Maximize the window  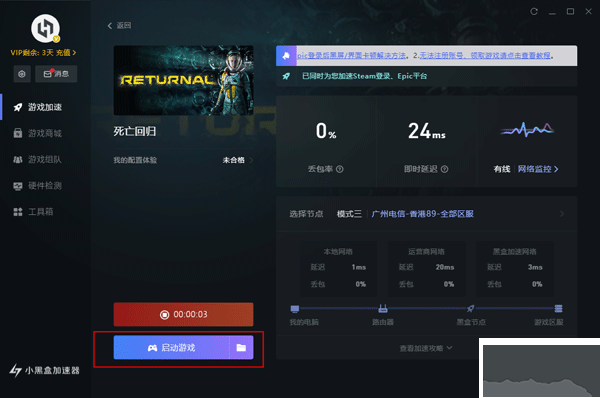[570, 11]
